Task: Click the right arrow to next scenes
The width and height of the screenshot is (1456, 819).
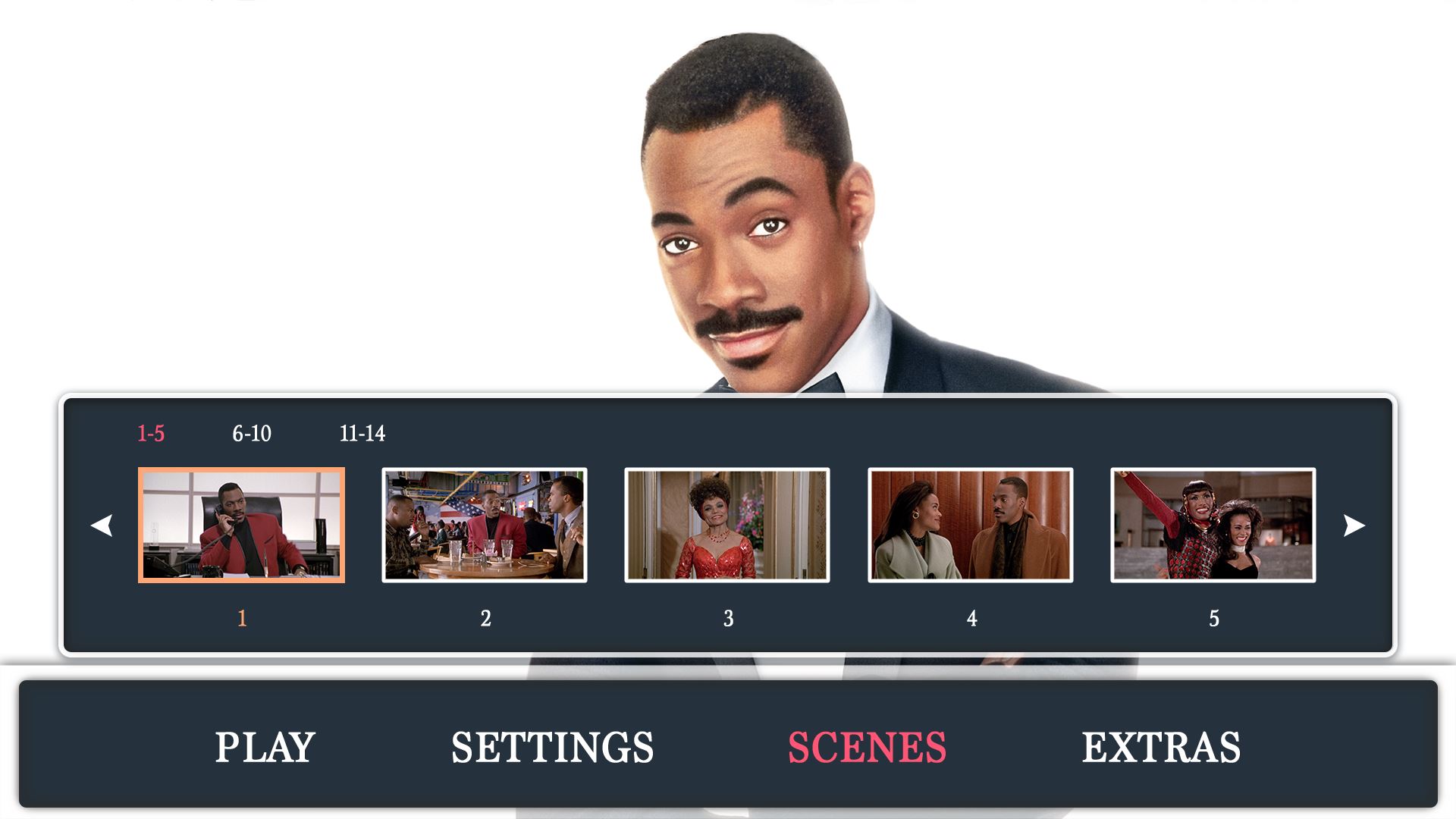Action: pyautogui.click(x=1354, y=525)
